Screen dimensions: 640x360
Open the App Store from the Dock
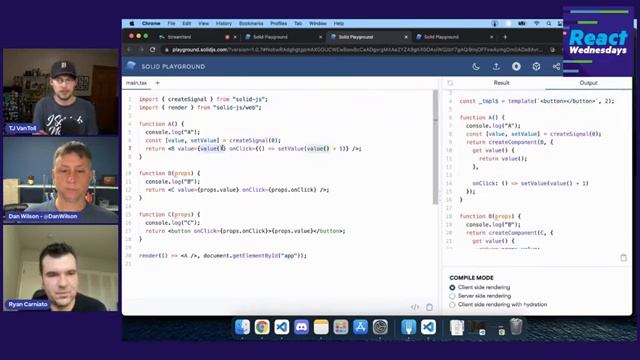tap(360, 327)
